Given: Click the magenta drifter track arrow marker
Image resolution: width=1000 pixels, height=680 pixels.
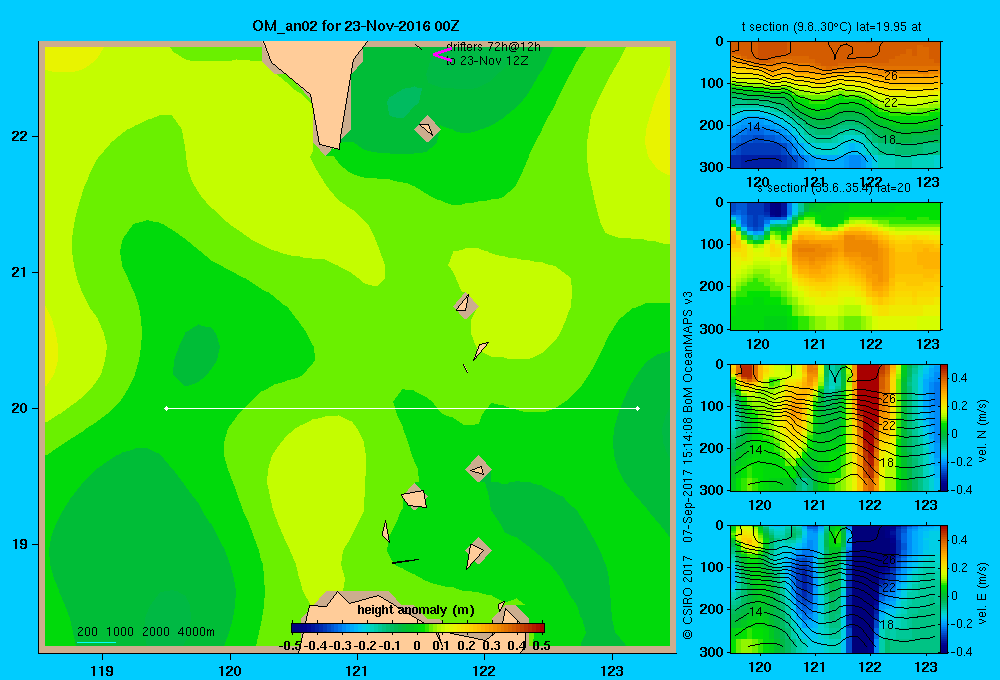Looking at the screenshot, I should pyautogui.click(x=441, y=55).
